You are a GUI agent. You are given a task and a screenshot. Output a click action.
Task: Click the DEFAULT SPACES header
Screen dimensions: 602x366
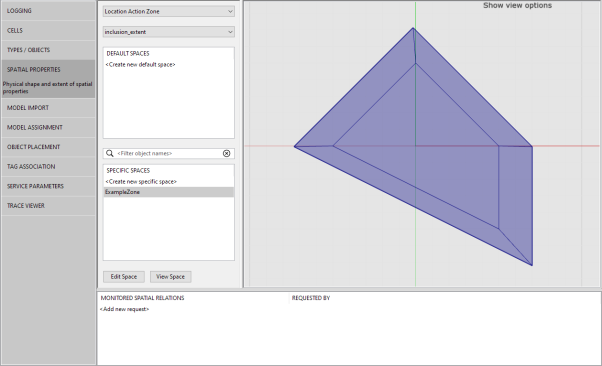pos(128,53)
